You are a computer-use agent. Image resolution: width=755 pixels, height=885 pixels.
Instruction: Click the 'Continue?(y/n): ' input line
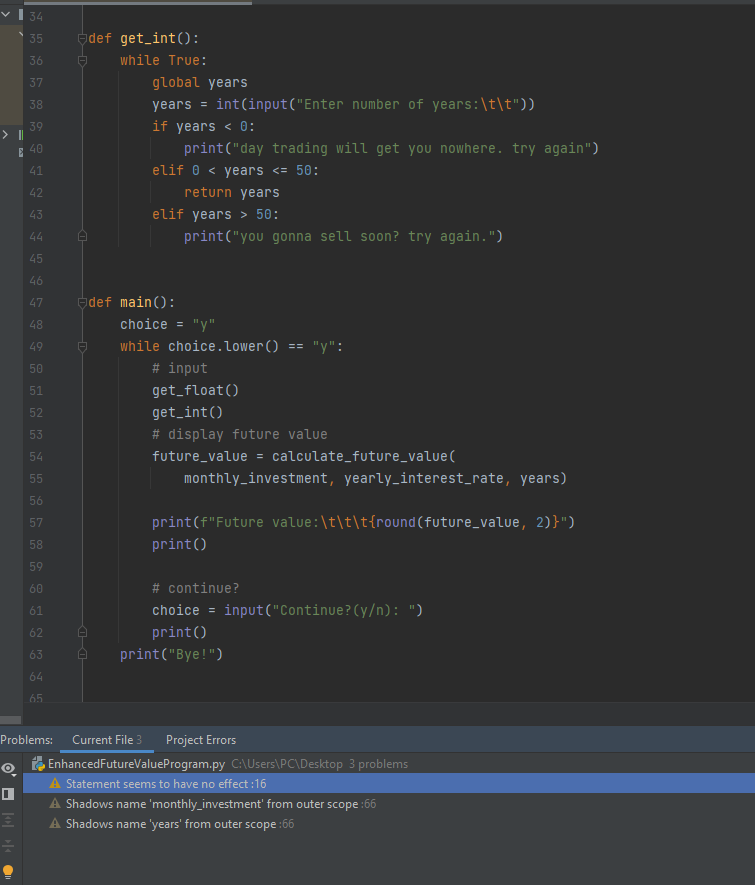(x=287, y=611)
